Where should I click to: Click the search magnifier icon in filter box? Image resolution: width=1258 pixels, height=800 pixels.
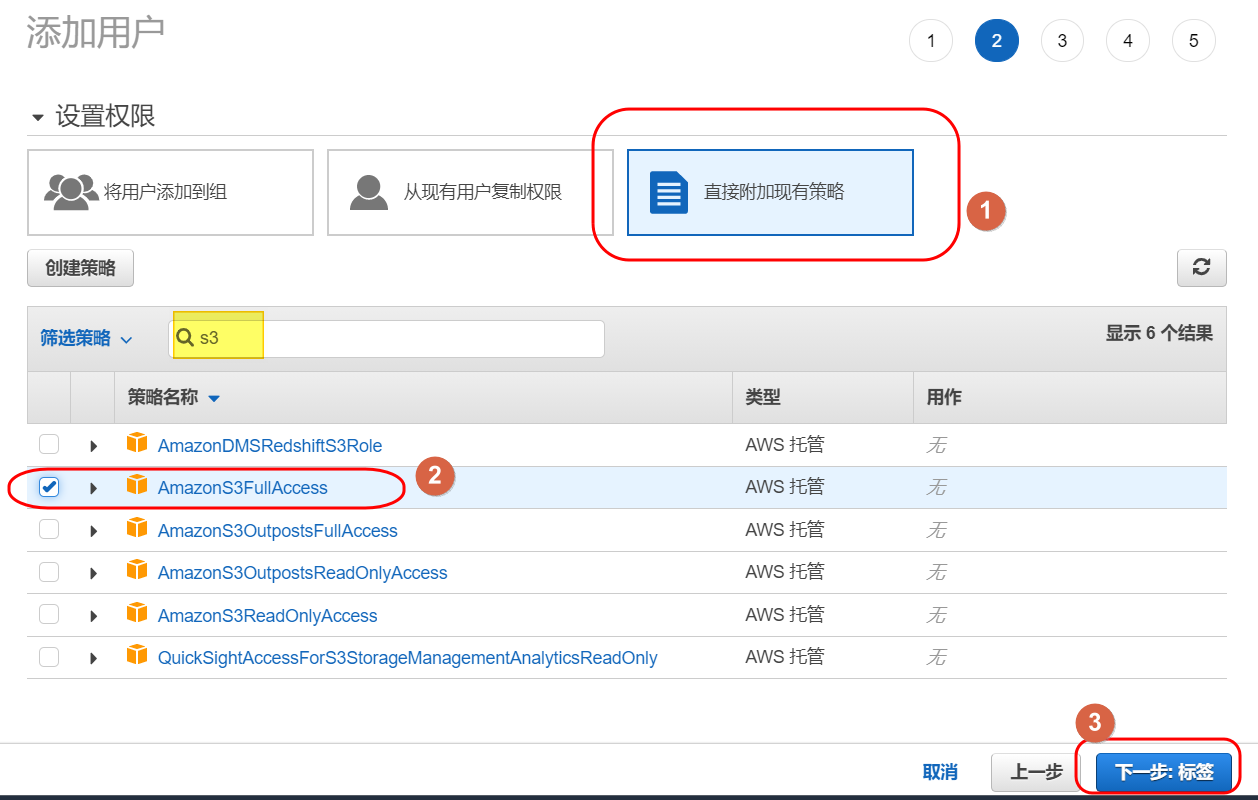coord(185,338)
